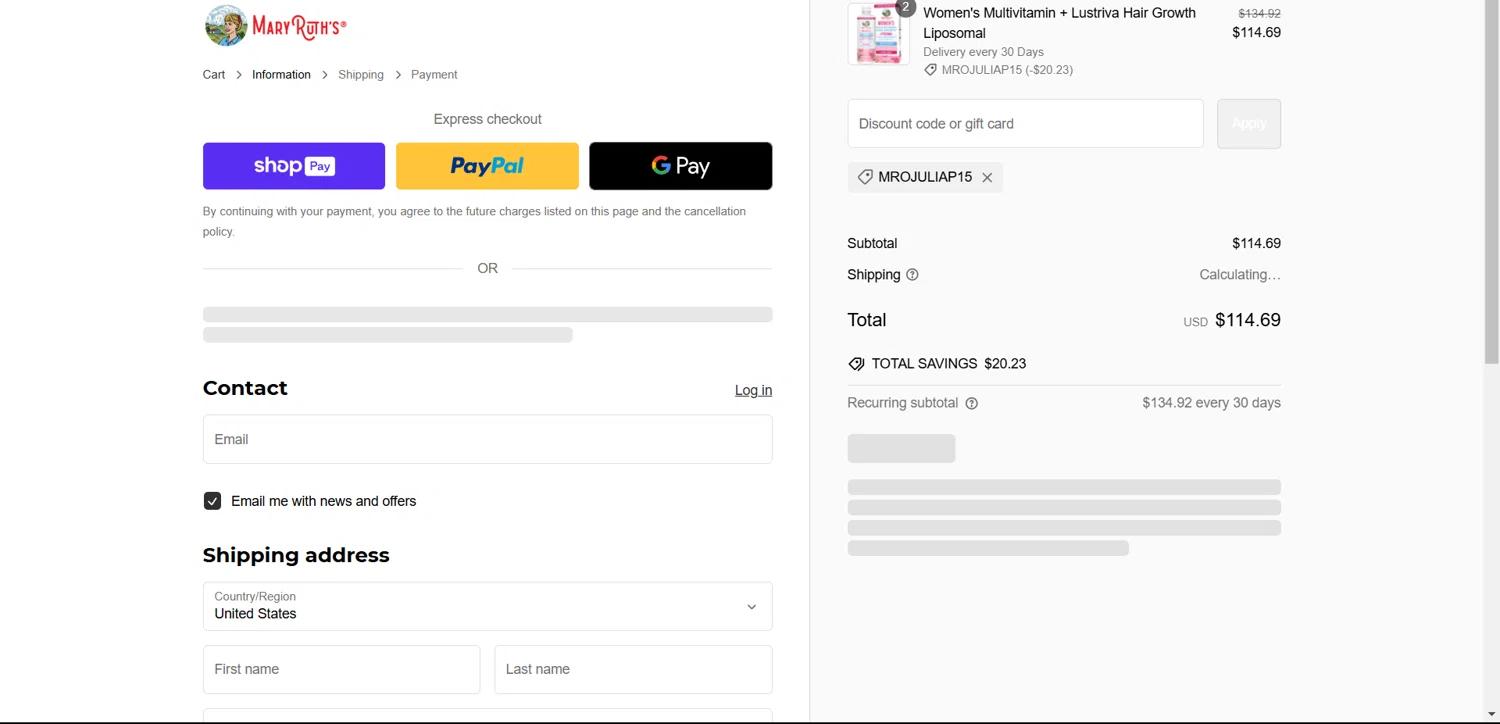Focus the Email input field

click(x=487, y=439)
